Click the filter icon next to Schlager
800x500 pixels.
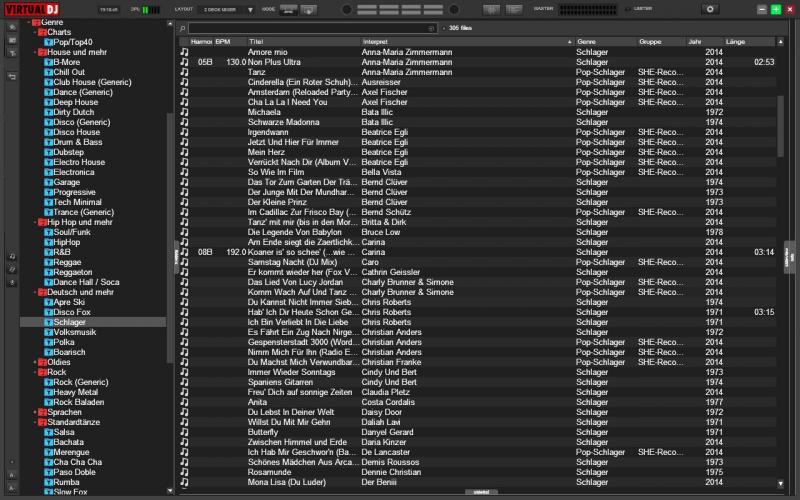(48, 322)
